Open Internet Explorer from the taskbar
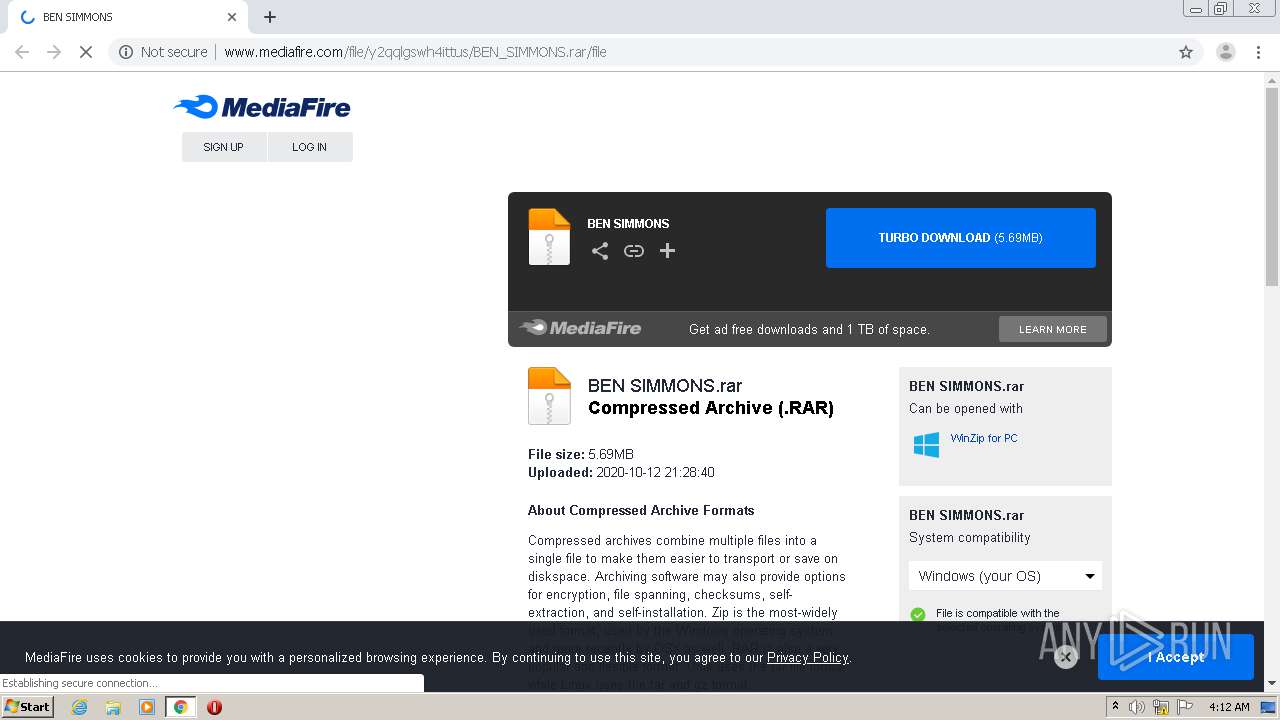 (x=80, y=707)
